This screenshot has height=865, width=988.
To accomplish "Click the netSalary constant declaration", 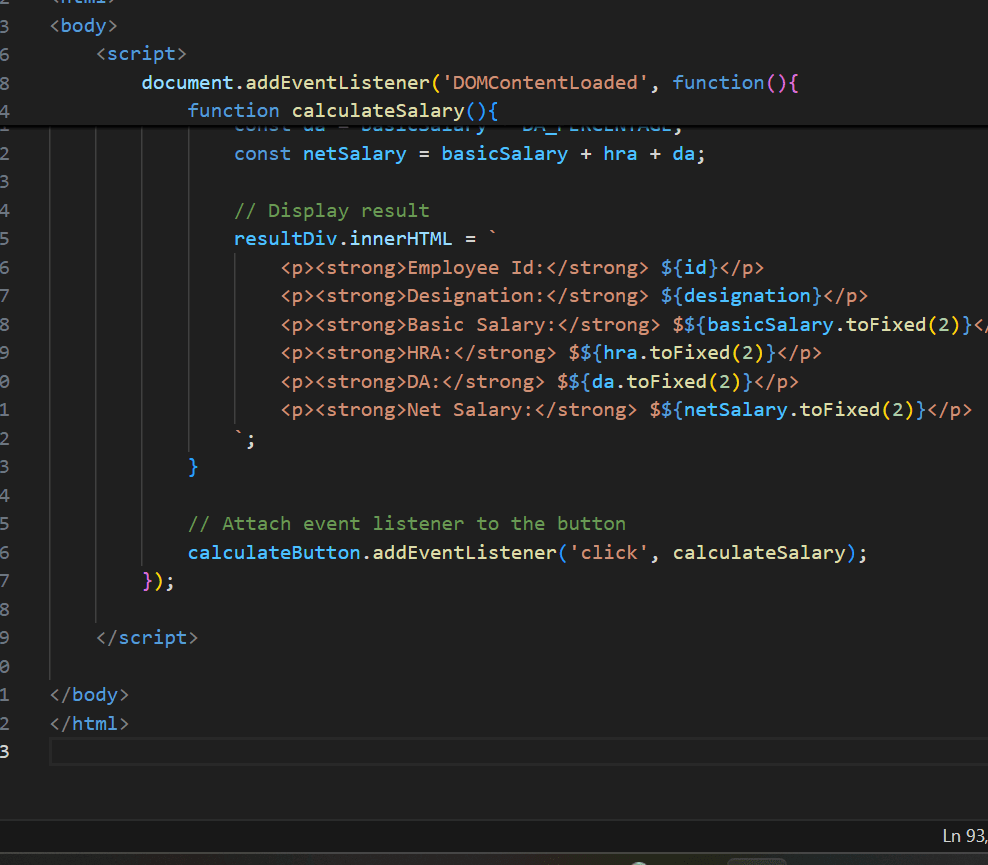I will point(355,154).
